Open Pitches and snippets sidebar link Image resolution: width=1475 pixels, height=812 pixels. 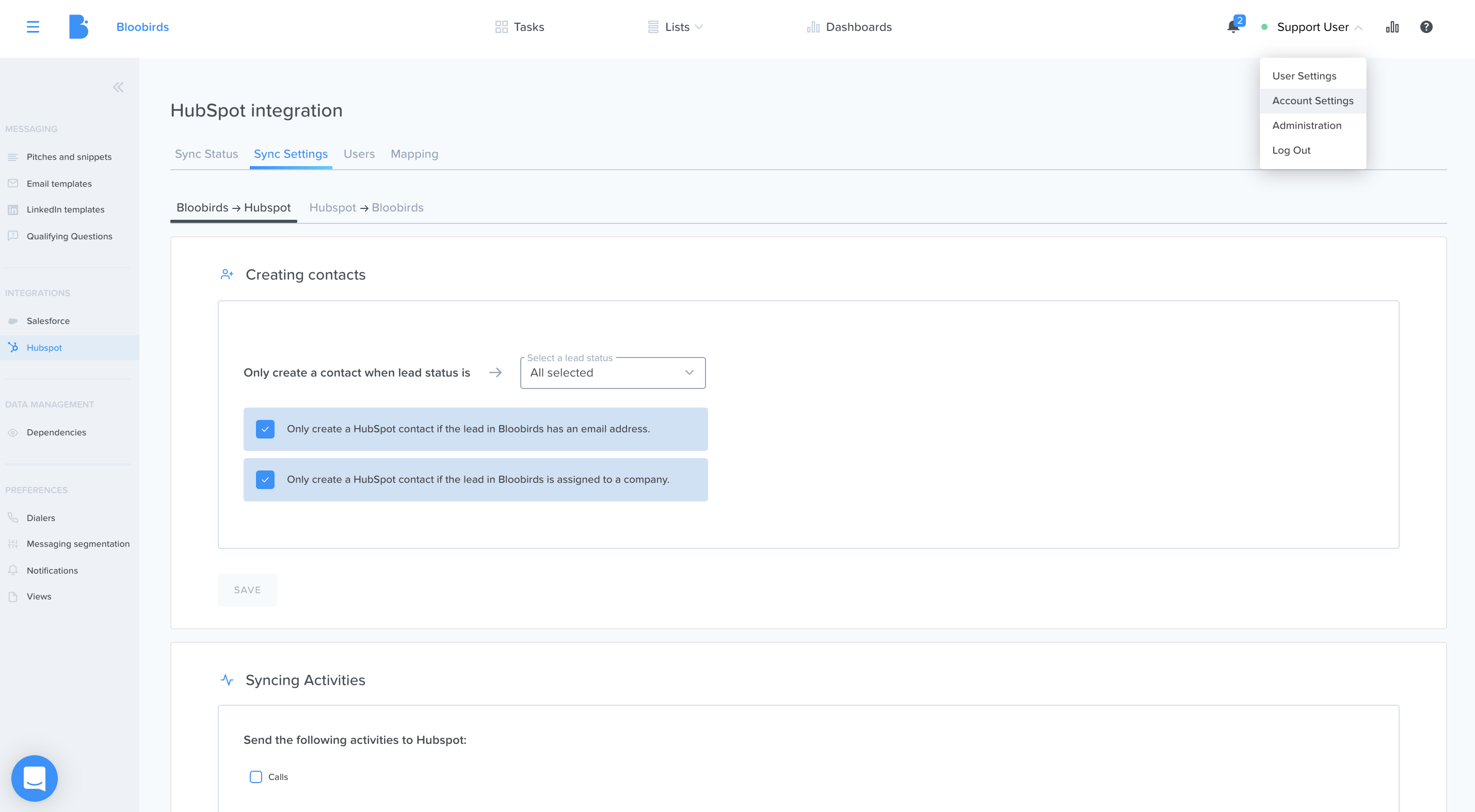[69, 157]
